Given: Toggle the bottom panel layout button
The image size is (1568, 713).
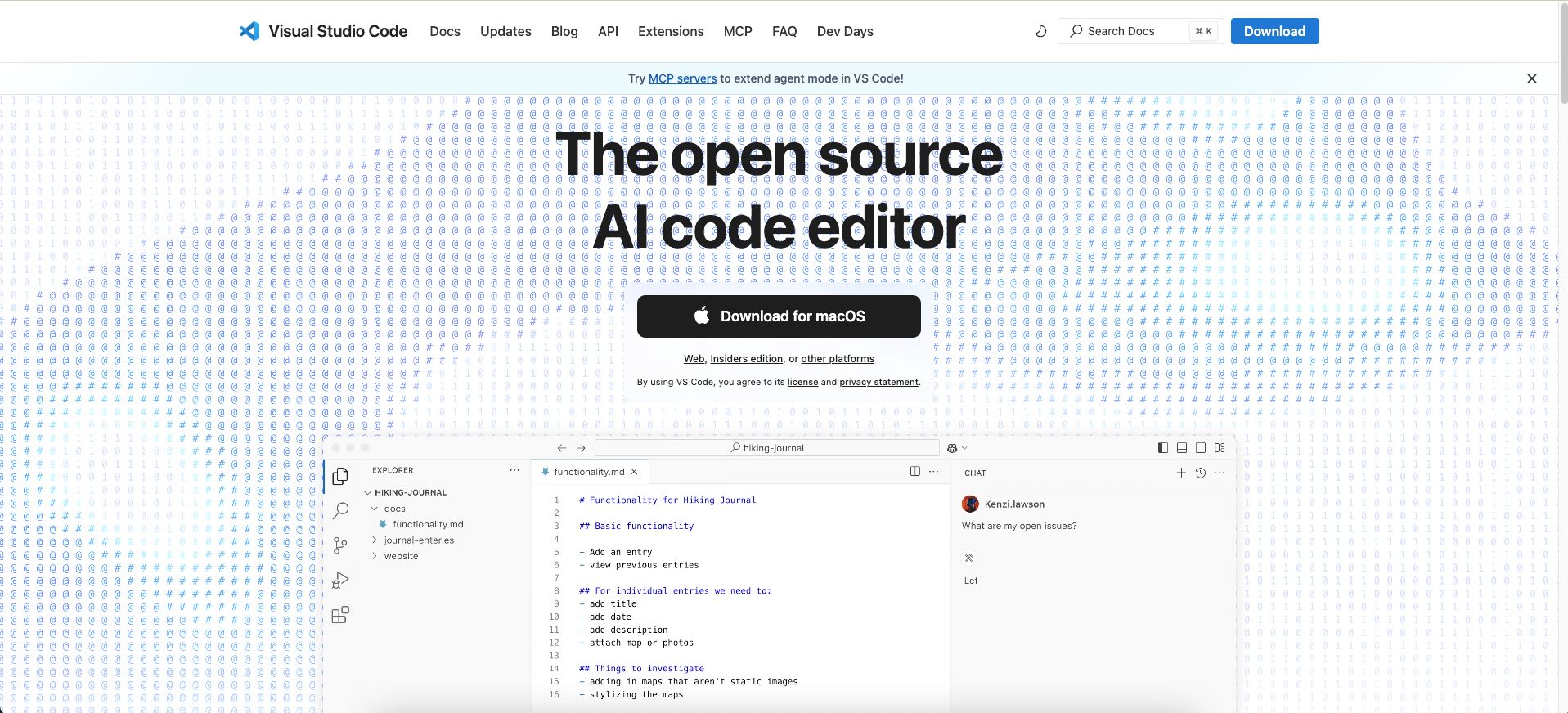Looking at the screenshot, I should coord(1182,448).
